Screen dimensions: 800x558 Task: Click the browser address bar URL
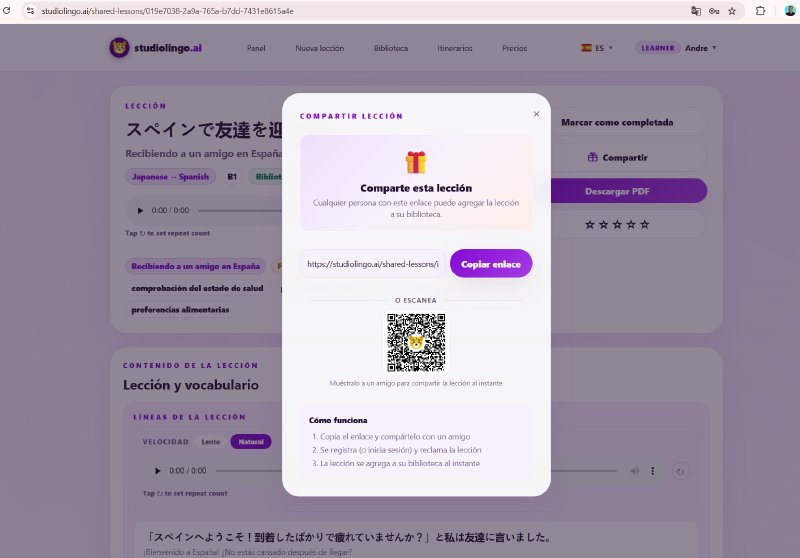(167, 11)
